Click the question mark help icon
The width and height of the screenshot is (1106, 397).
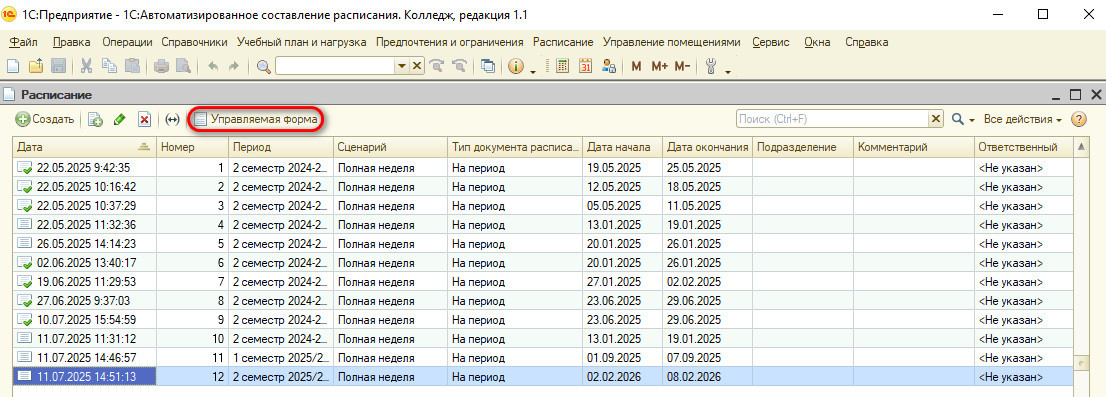[x=1078, y=120]
